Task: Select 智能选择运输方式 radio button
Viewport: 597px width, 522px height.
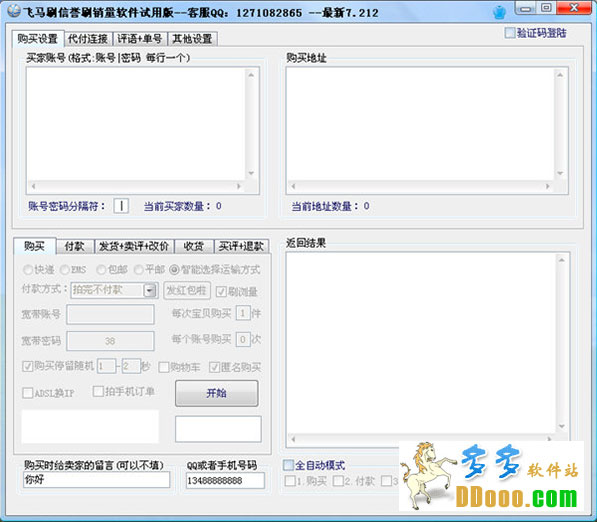Action: coord(174,270)
